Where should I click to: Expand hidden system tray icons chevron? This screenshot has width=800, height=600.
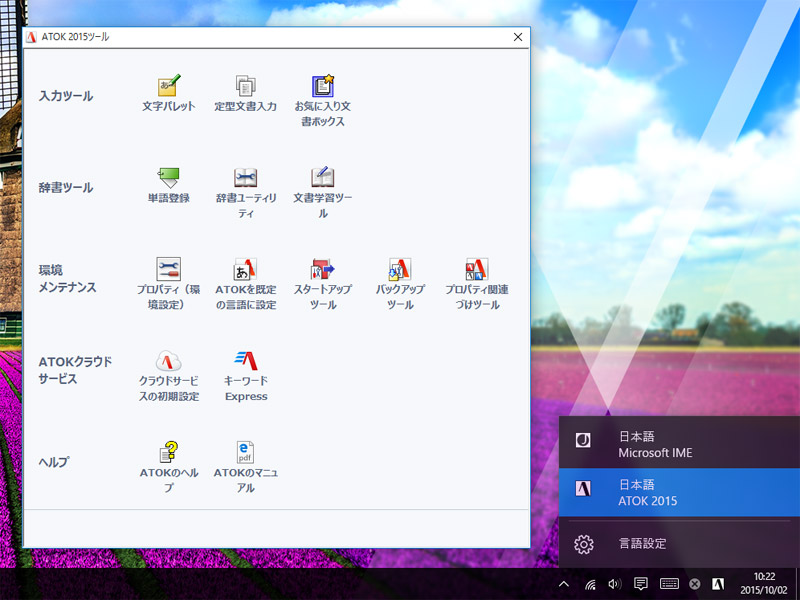pos(564,584)
